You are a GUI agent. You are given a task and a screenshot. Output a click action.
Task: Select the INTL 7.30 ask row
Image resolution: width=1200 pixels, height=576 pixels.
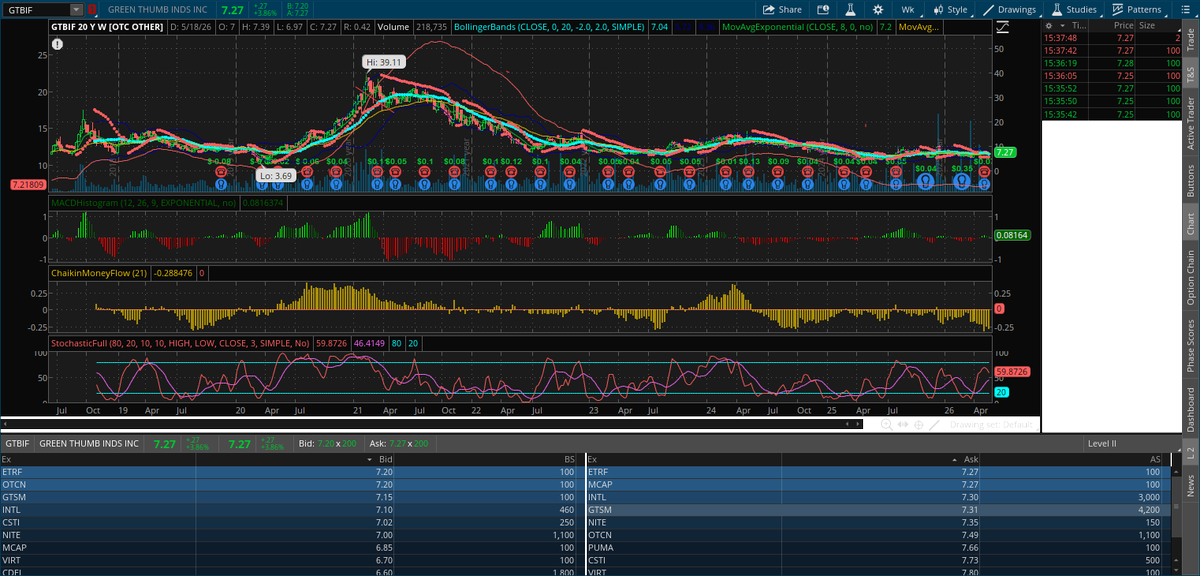877,497
